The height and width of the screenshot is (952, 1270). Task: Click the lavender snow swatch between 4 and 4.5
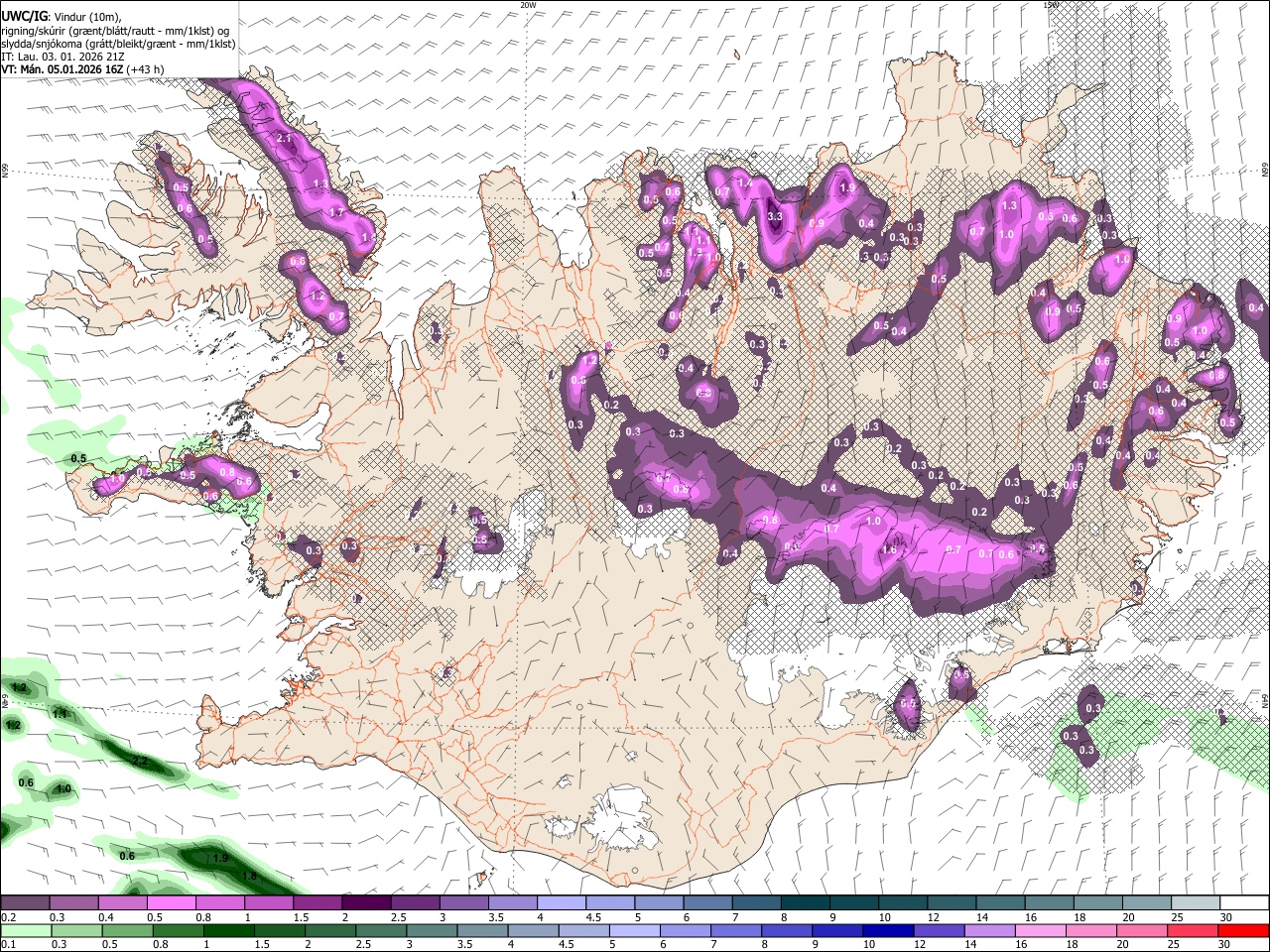coord(562,903)
